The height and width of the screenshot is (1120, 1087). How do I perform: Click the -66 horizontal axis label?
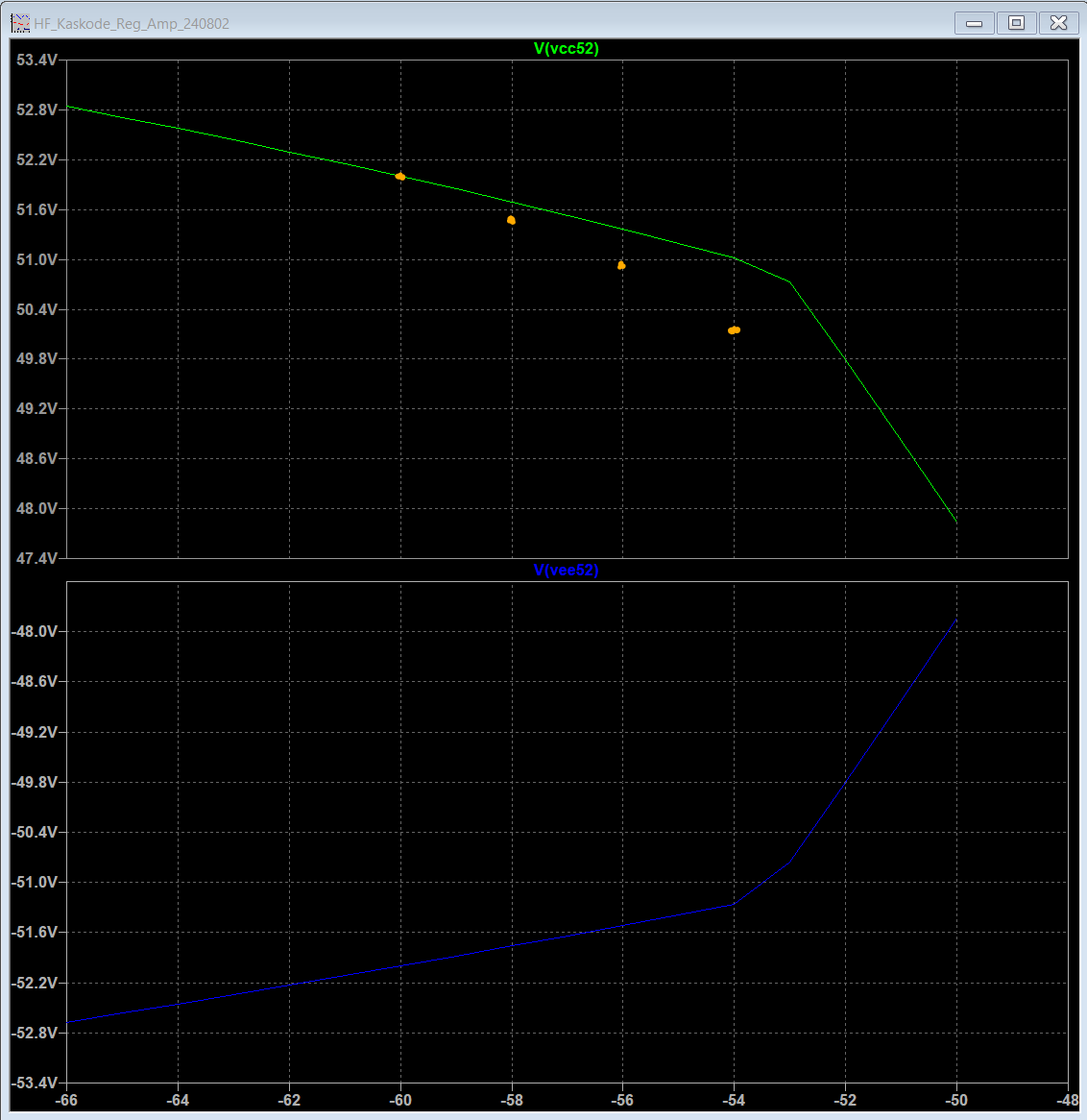[x=66, y=1101]
